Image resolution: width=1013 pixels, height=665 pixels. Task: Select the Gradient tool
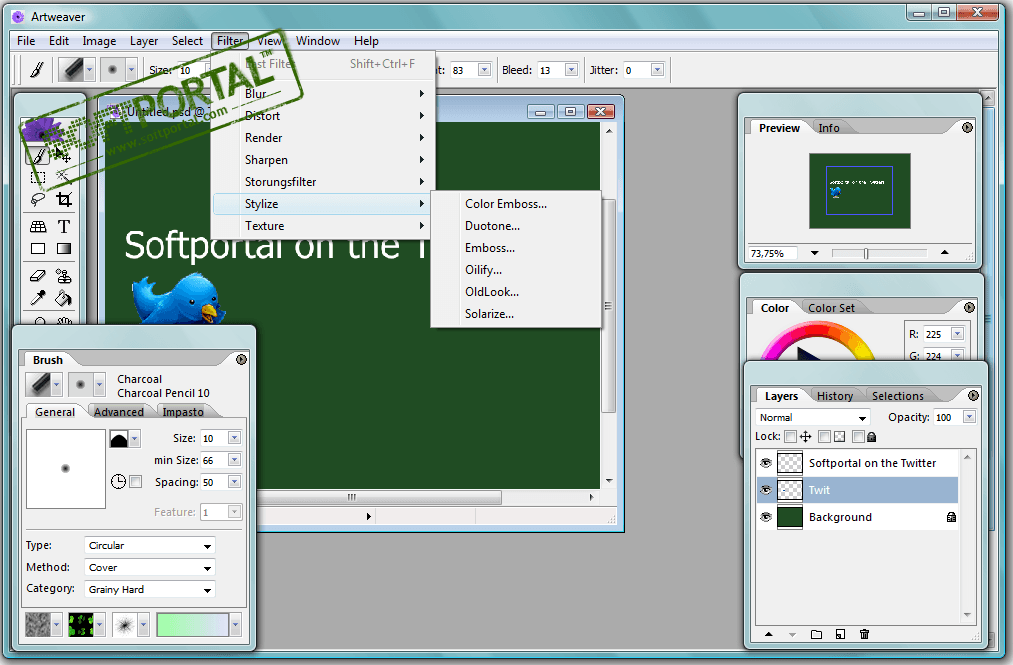click(x=64, y=249)
